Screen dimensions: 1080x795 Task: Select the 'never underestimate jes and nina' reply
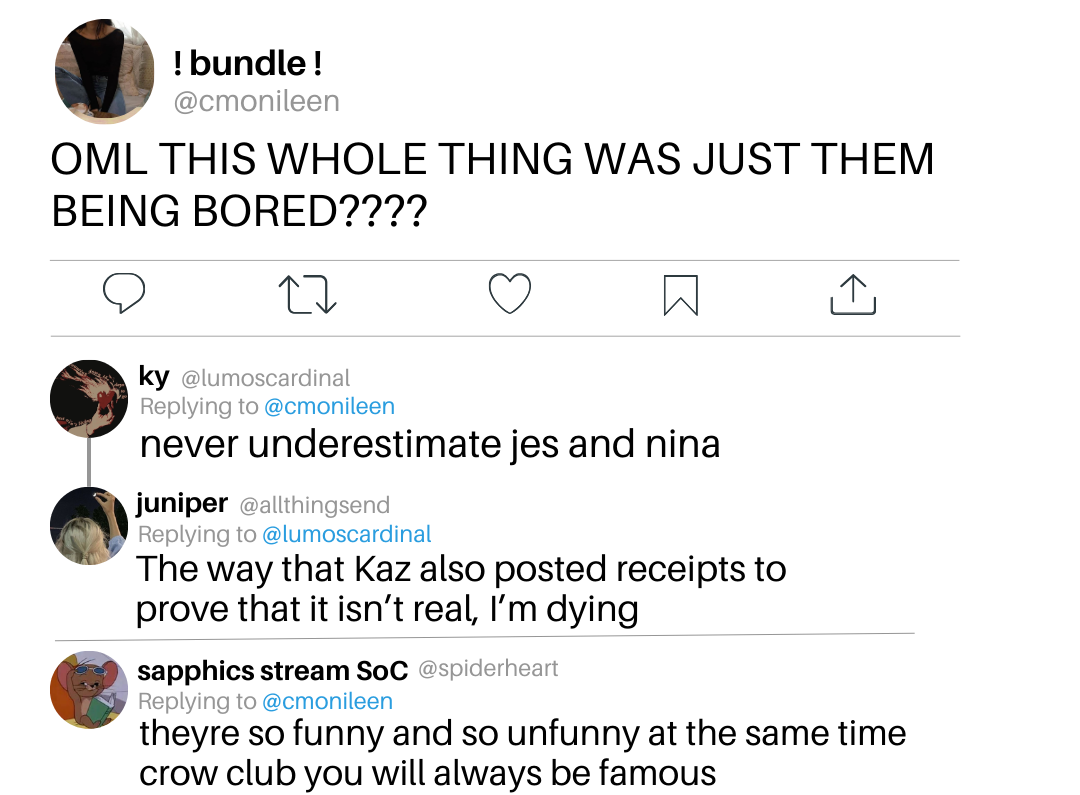(430, 444)
